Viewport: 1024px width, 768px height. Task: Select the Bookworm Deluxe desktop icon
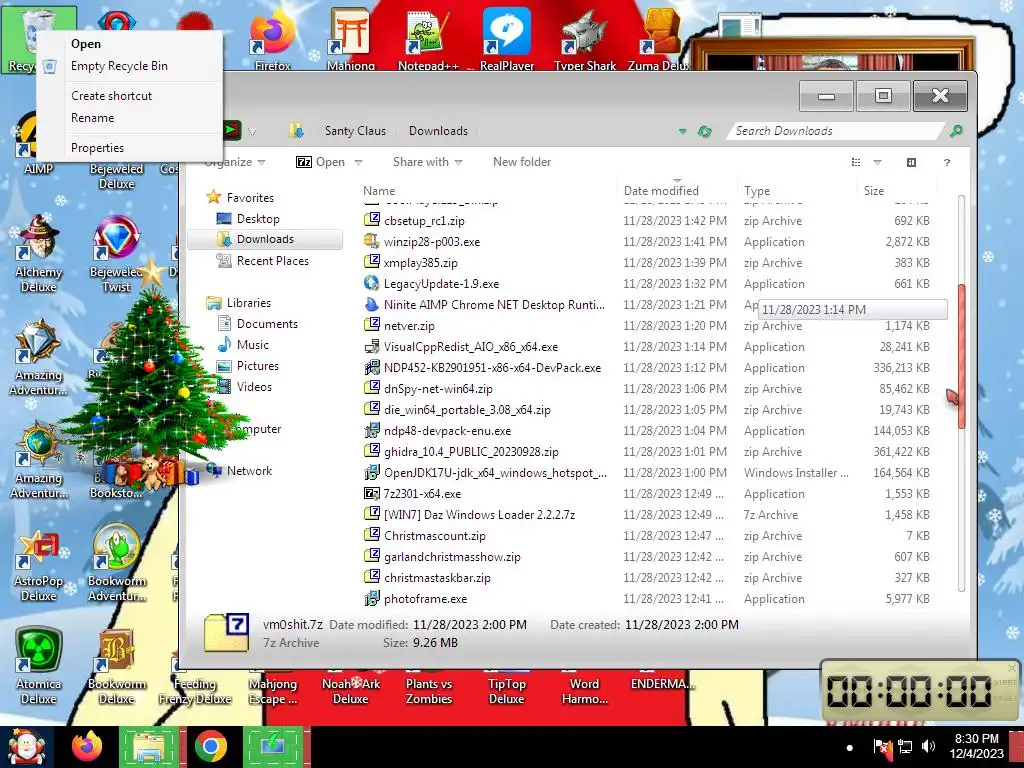click(116, 666)
